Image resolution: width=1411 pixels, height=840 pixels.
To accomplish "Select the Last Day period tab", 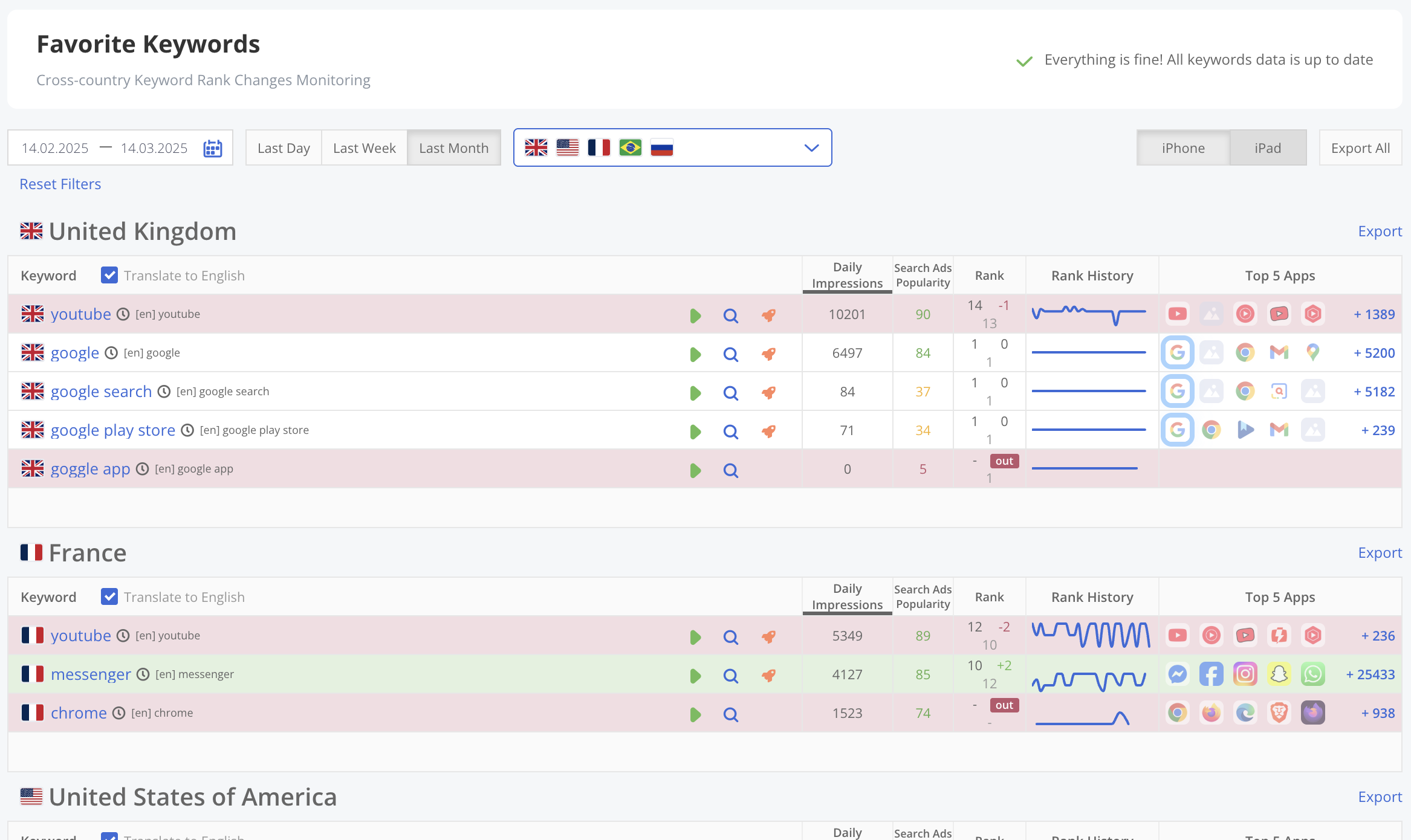I will (284, 148).
